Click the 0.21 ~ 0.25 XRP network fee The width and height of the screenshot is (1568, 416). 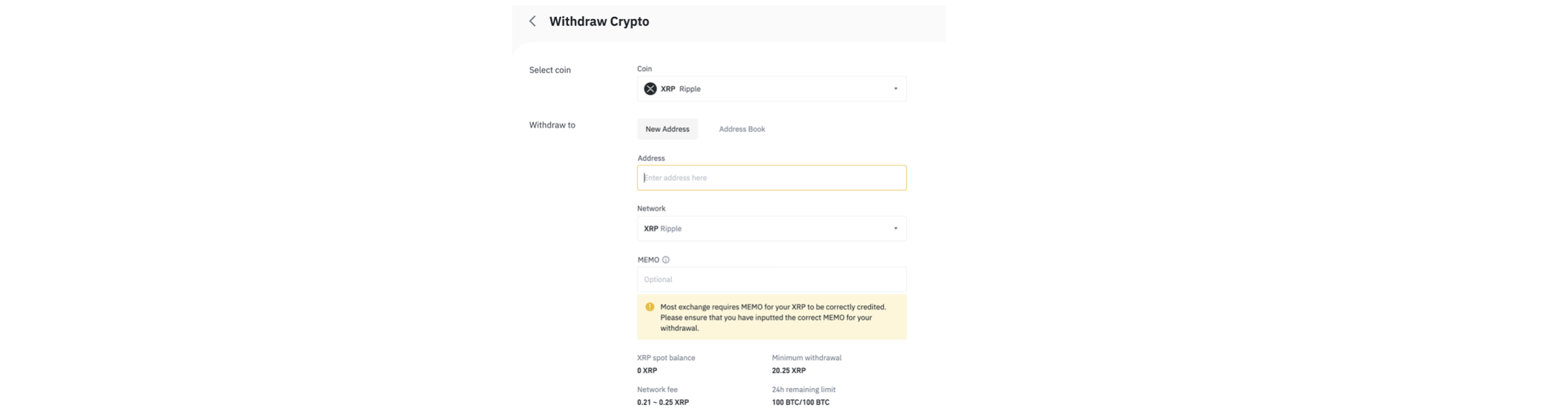pos(663,402)
